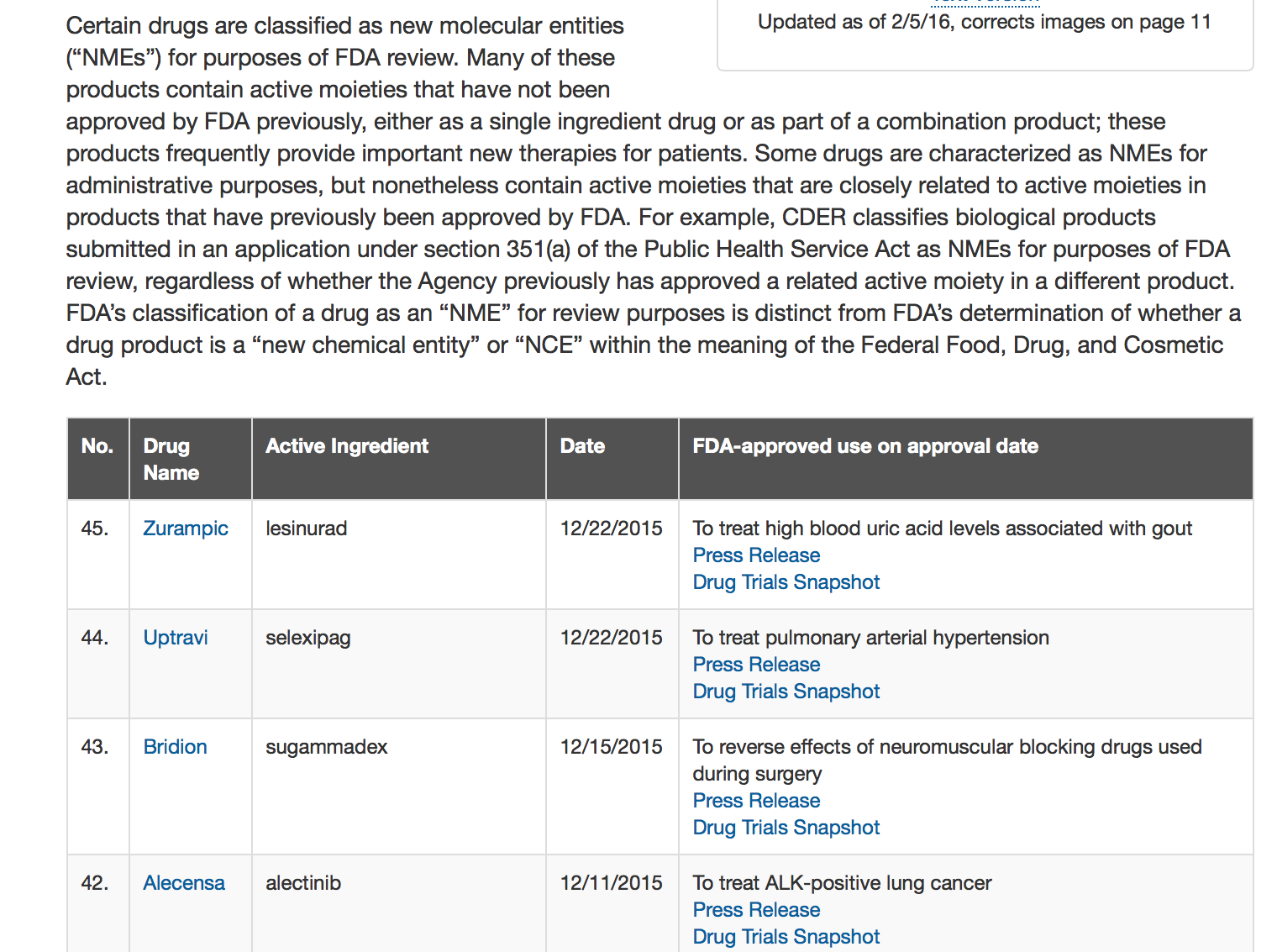The image size is (1277, 952).
Task: Click the lesinurad active ingredient cell
Action: point(306,529)
